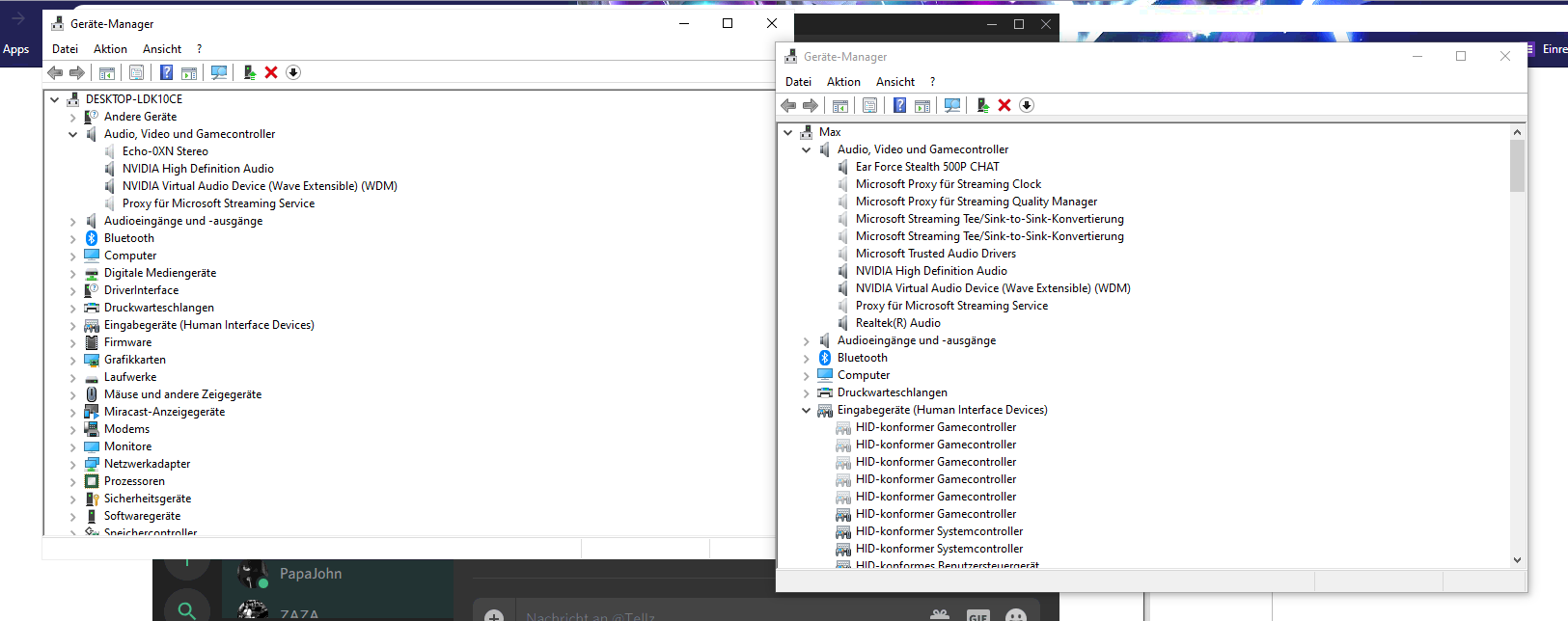Click Forward arrow in left Geräte-Manager toolbar

point(77,72)
